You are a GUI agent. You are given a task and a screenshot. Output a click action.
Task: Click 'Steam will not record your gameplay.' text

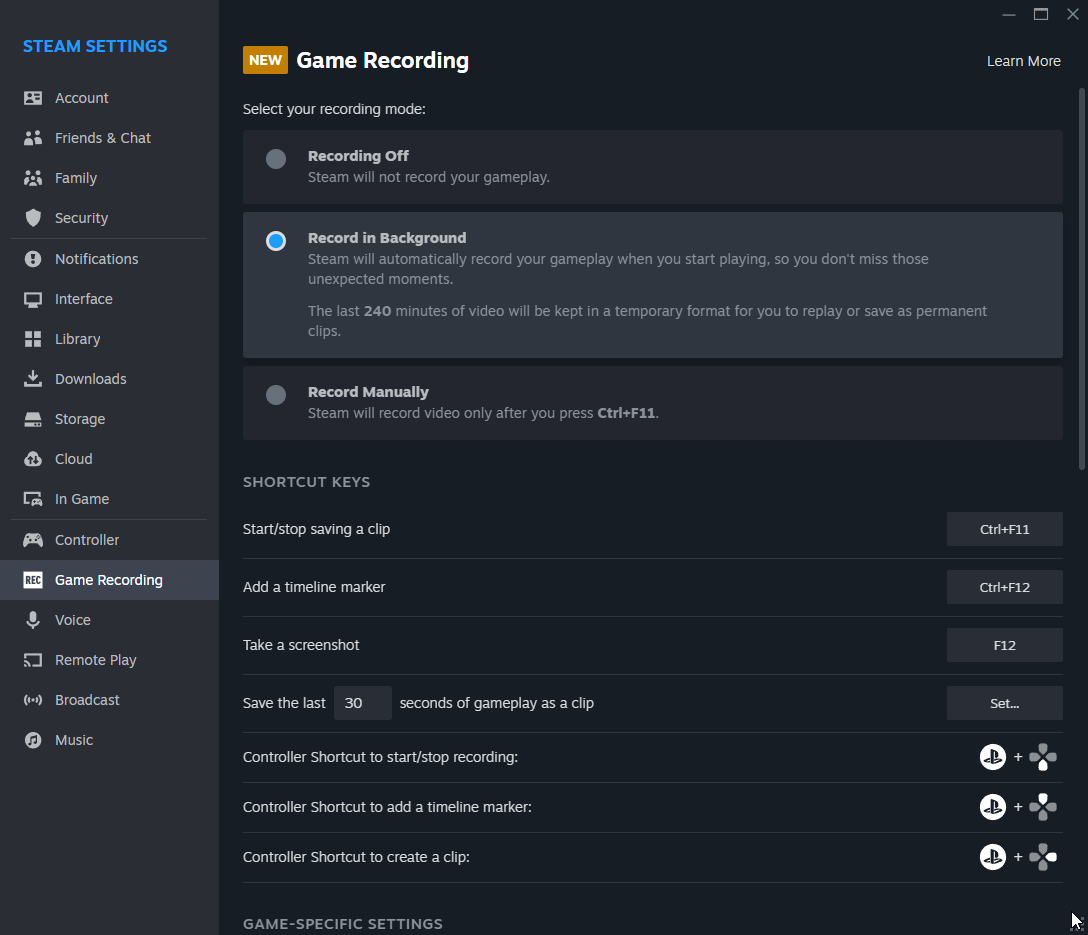tap(428, 177)
